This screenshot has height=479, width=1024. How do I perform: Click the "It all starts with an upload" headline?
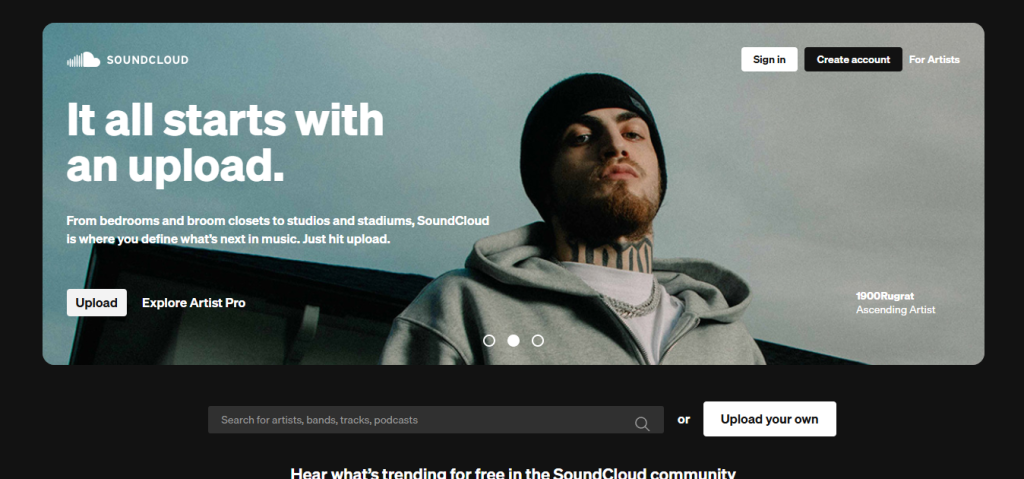pos(225,143)
